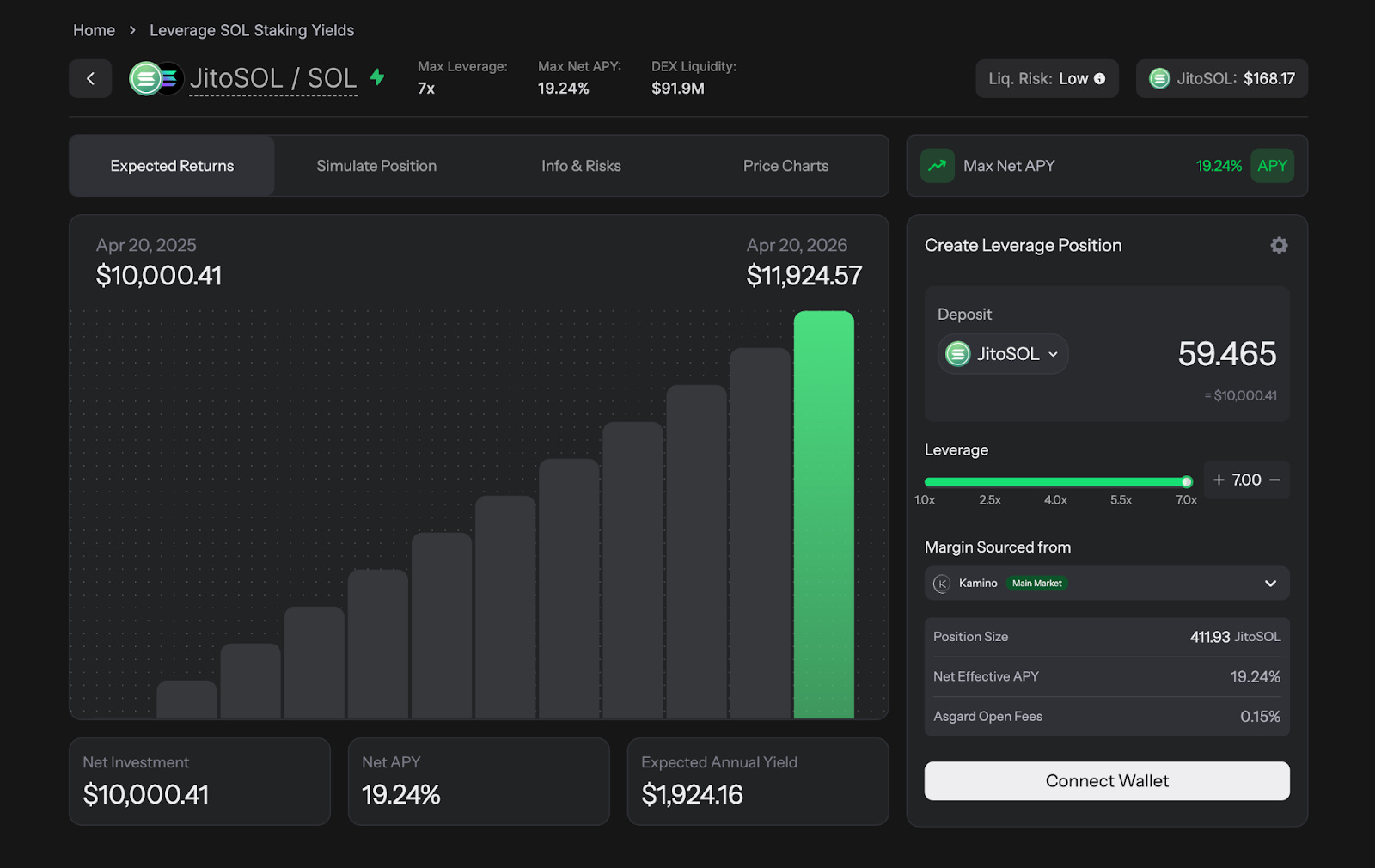Screen dimensions: 1375x868
Task: Click the Connect Wallet button
Action: pyautogui.click(x=1107, y=781)
